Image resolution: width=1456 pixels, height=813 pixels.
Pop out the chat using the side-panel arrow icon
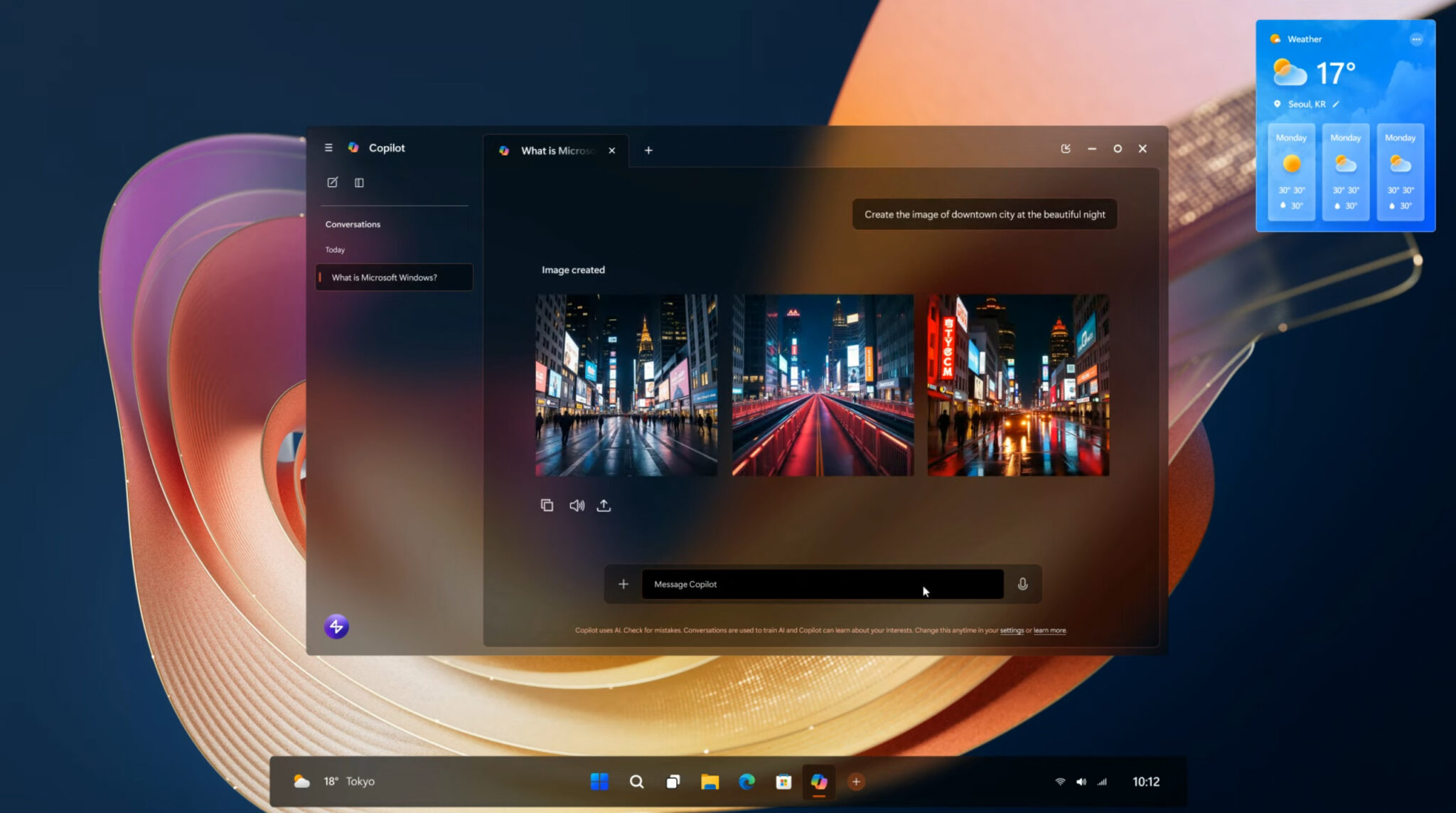pos(1066,149)
